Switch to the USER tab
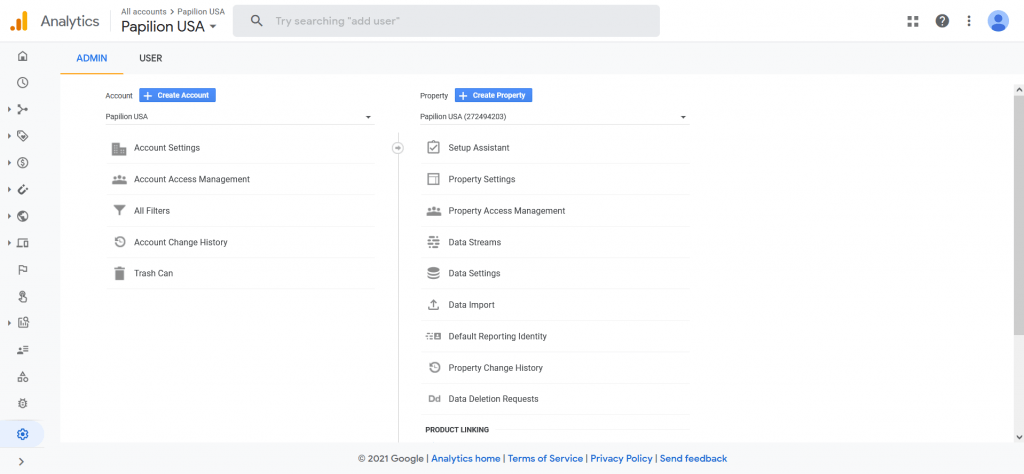The image size is (1024, 474). click(151, 58)
